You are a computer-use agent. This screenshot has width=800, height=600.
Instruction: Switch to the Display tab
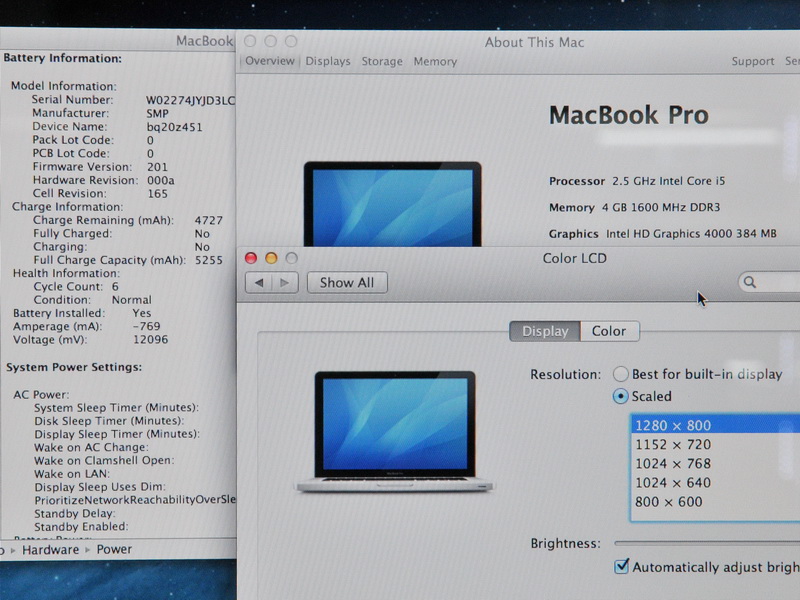tap(545, 331)
